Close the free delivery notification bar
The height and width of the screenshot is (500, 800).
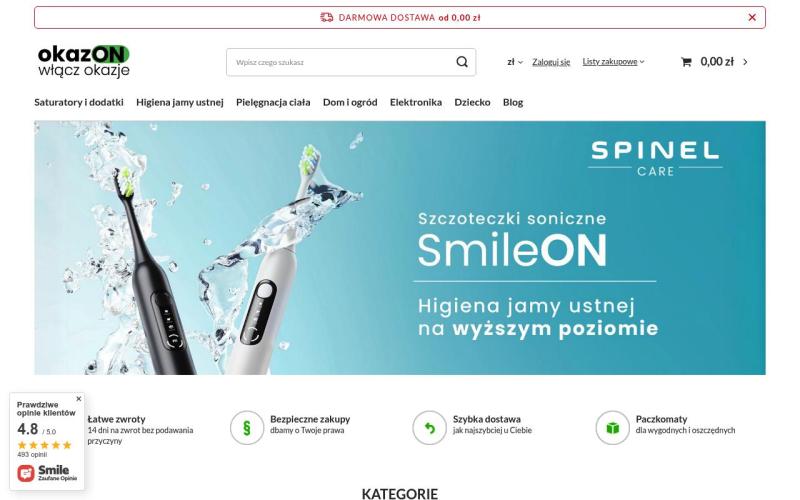[752, 17]
